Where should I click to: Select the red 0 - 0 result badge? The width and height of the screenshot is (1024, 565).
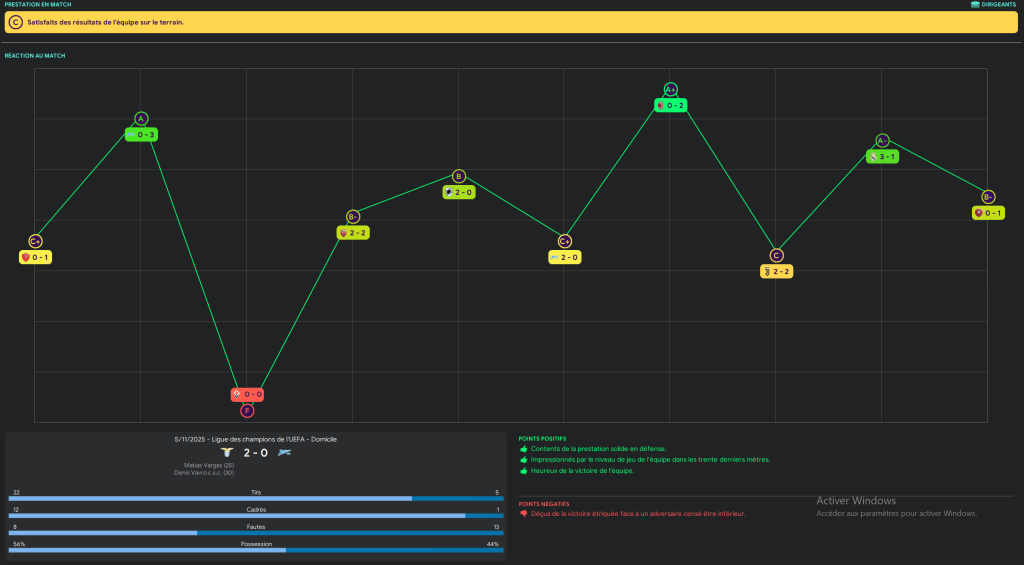tap(247, 394)
